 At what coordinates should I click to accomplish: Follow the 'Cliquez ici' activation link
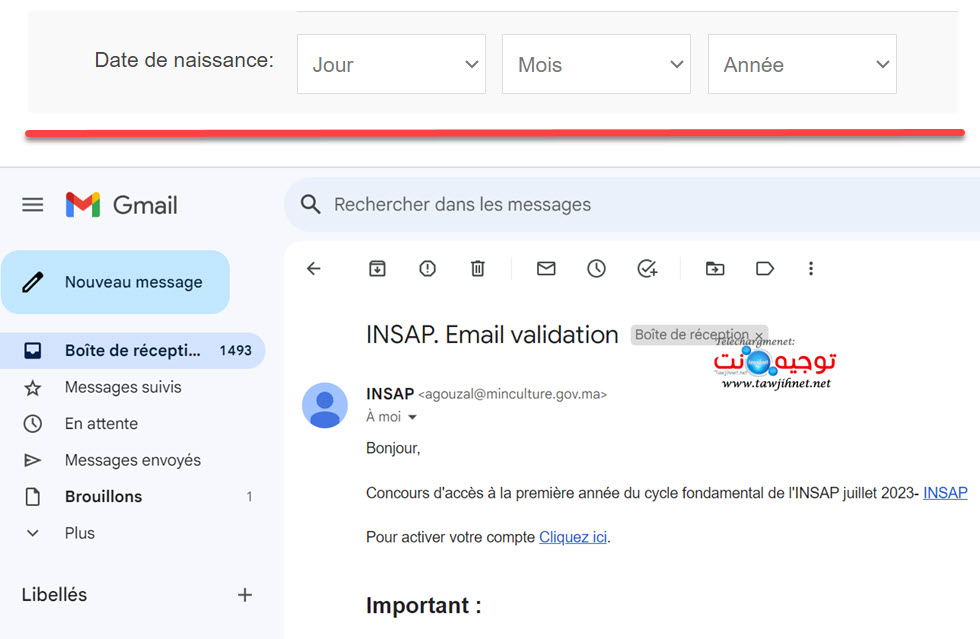pyautogui.click(x=572, y=537)
